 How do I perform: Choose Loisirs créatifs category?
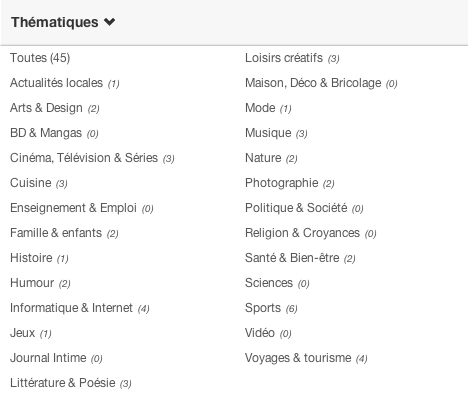[x=284, y=58]
